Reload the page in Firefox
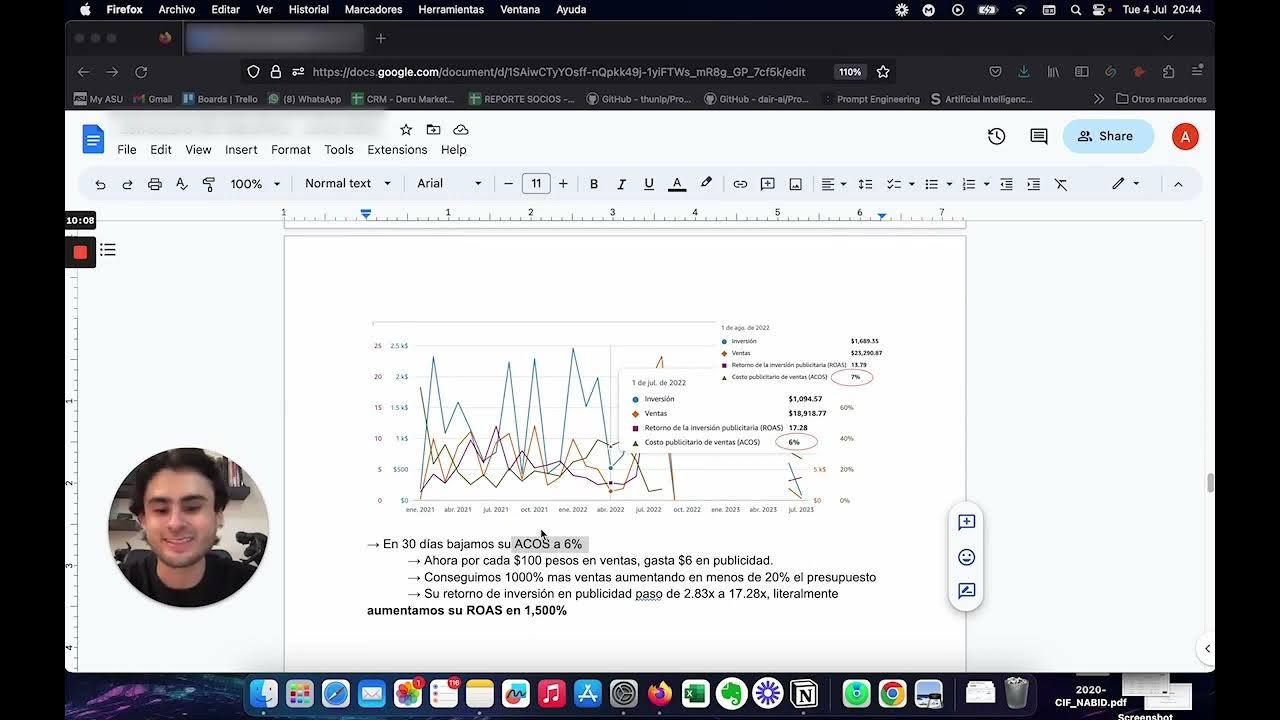The height and width of the screenshot is (720, 1280). [x=141, y=72]
